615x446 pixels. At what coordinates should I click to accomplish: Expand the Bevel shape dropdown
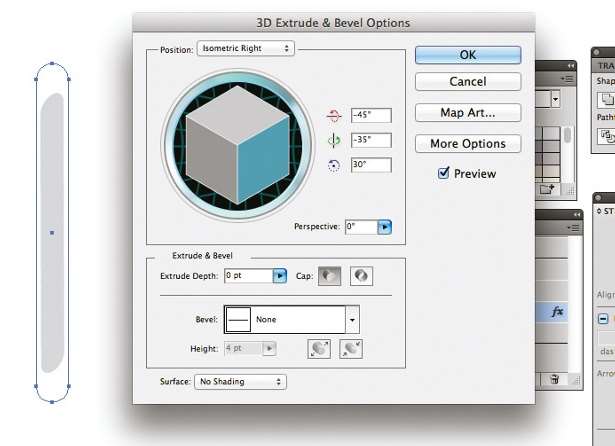click(351, 320)
